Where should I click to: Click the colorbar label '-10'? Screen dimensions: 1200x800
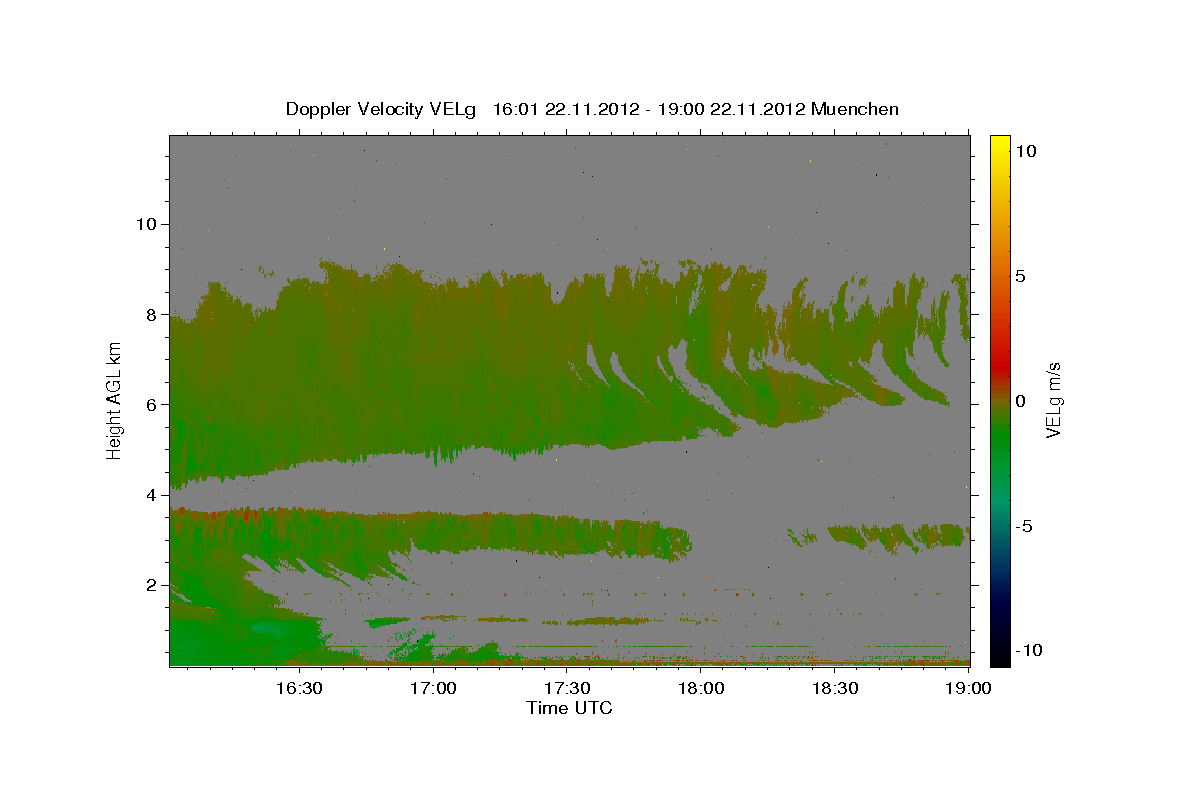[1028, 650]
